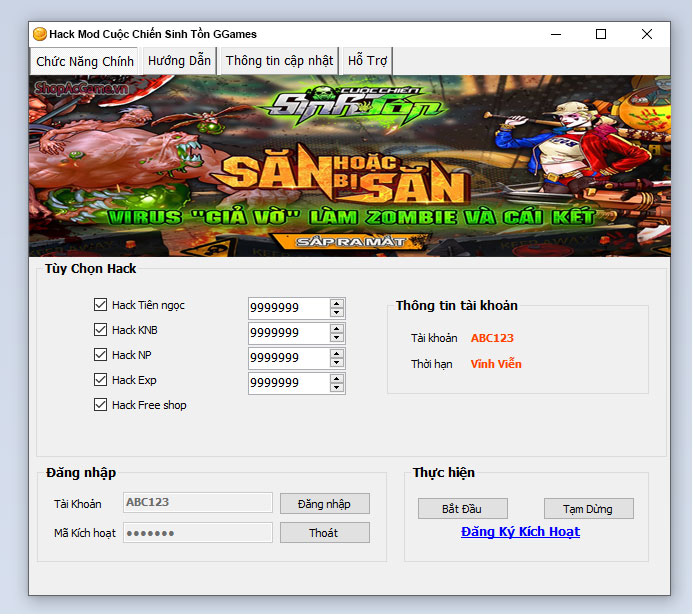Toggle Hack Exp checkbox

point(100,380)
